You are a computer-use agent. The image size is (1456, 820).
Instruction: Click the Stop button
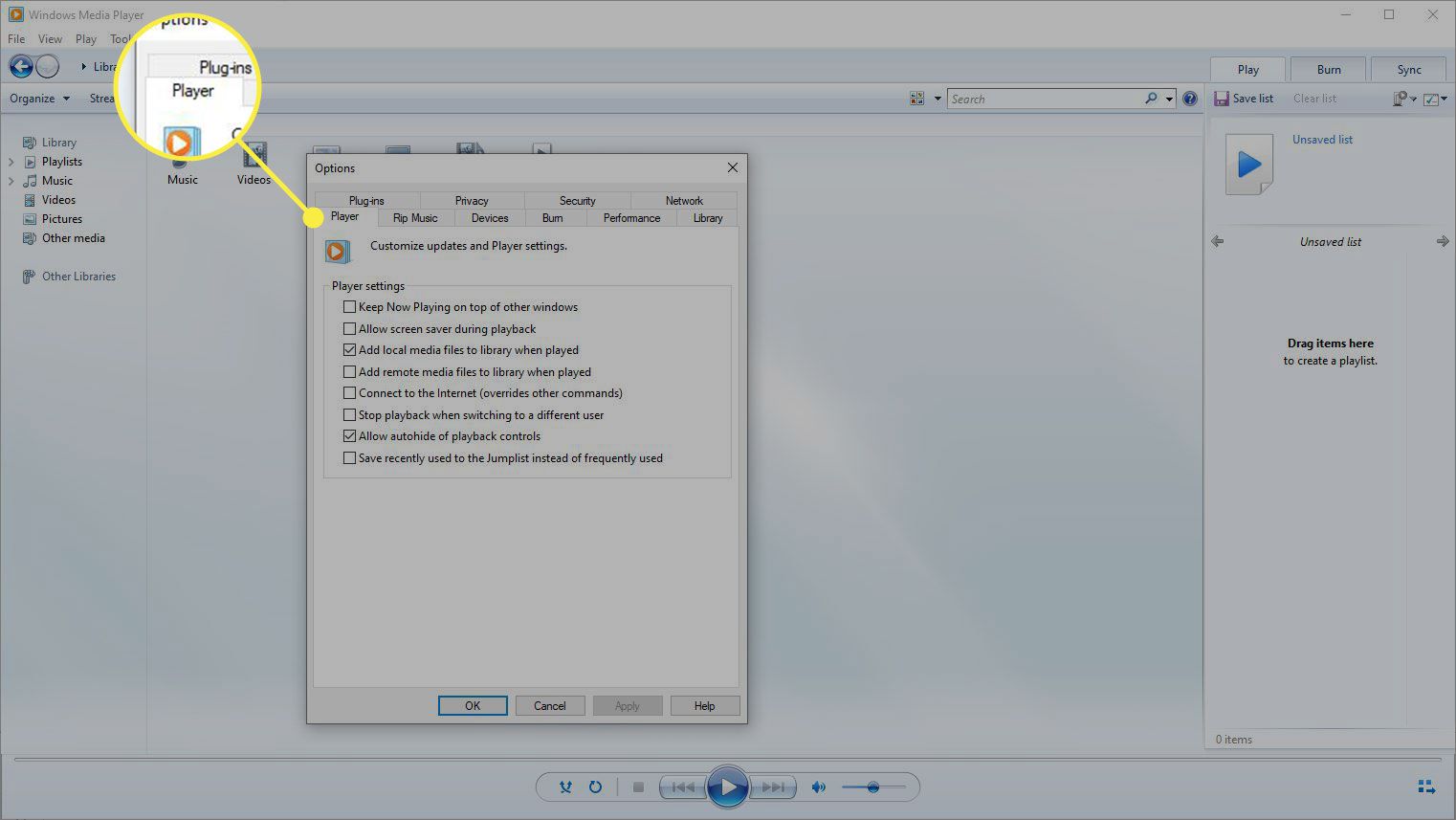tap(638, 787)
